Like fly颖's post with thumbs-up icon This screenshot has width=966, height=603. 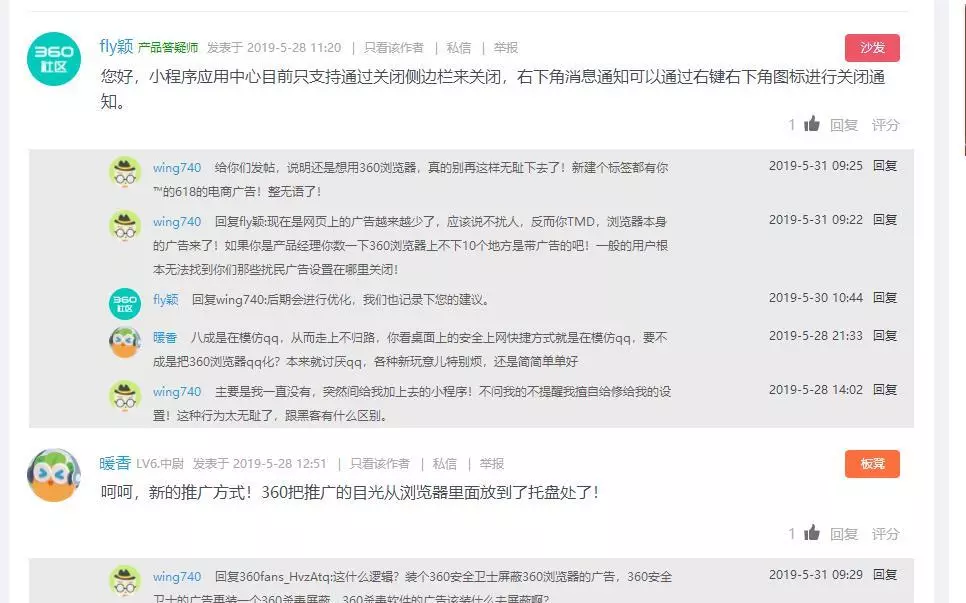click(x=812, y=124)
